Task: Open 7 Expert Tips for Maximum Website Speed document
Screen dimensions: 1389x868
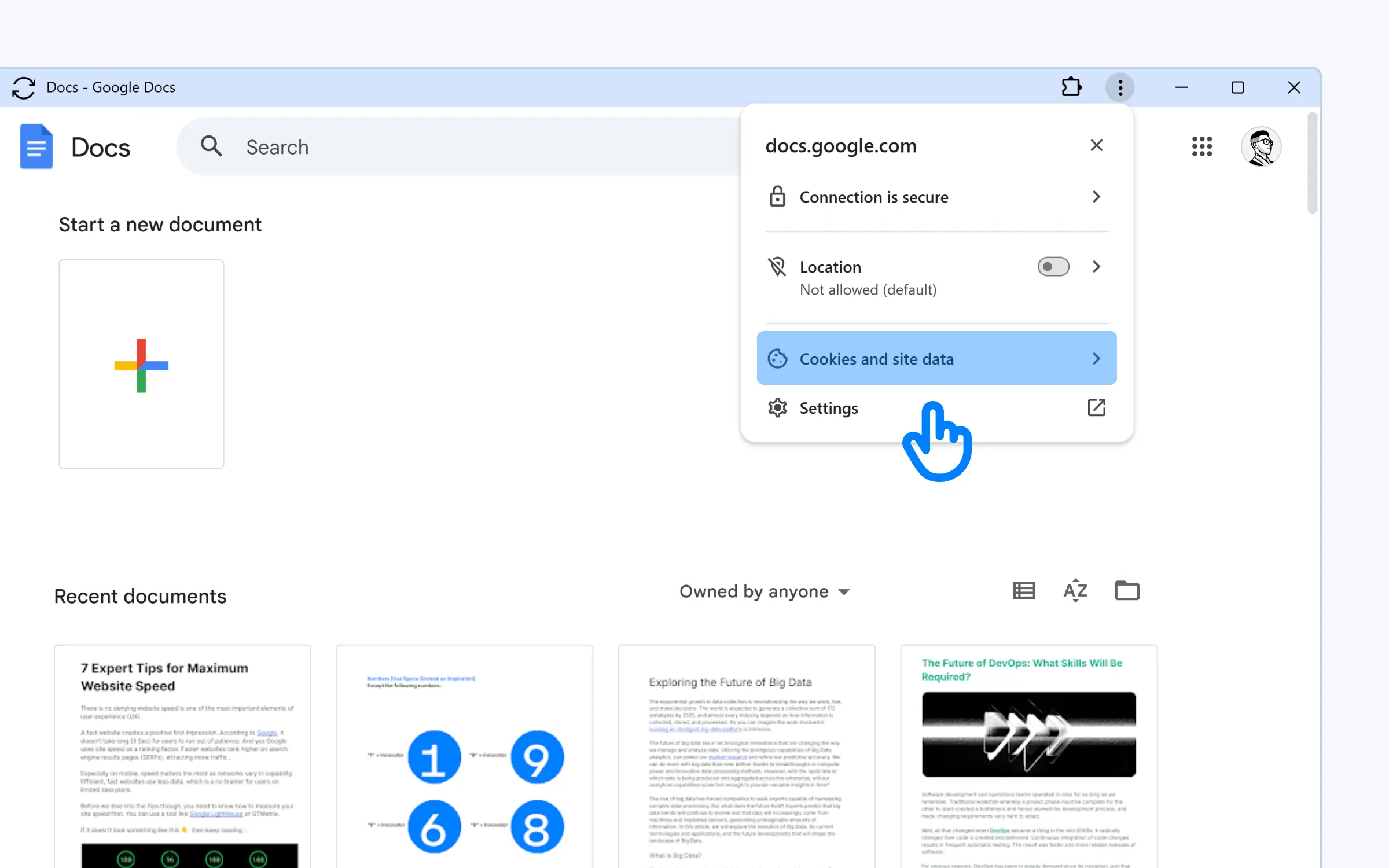Action: point(182,756)
